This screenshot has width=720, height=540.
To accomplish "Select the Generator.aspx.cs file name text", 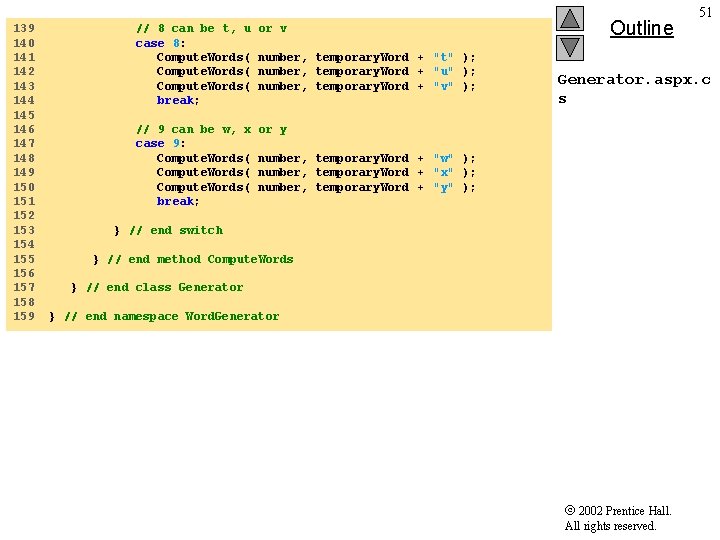I will click(634, 89).
